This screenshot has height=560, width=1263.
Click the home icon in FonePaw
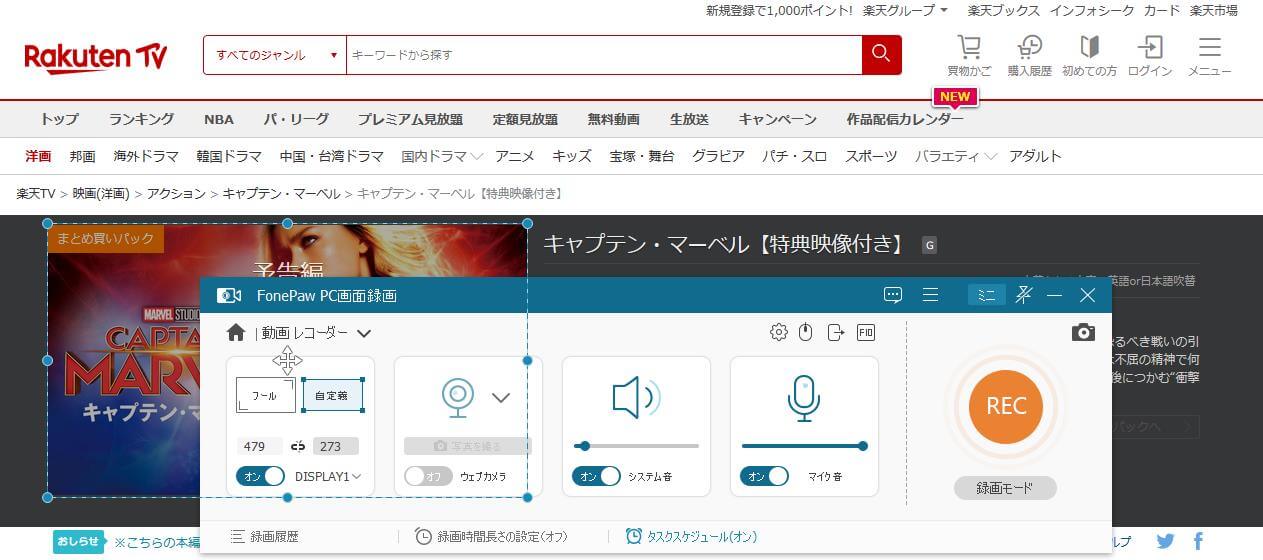(236, 332)
